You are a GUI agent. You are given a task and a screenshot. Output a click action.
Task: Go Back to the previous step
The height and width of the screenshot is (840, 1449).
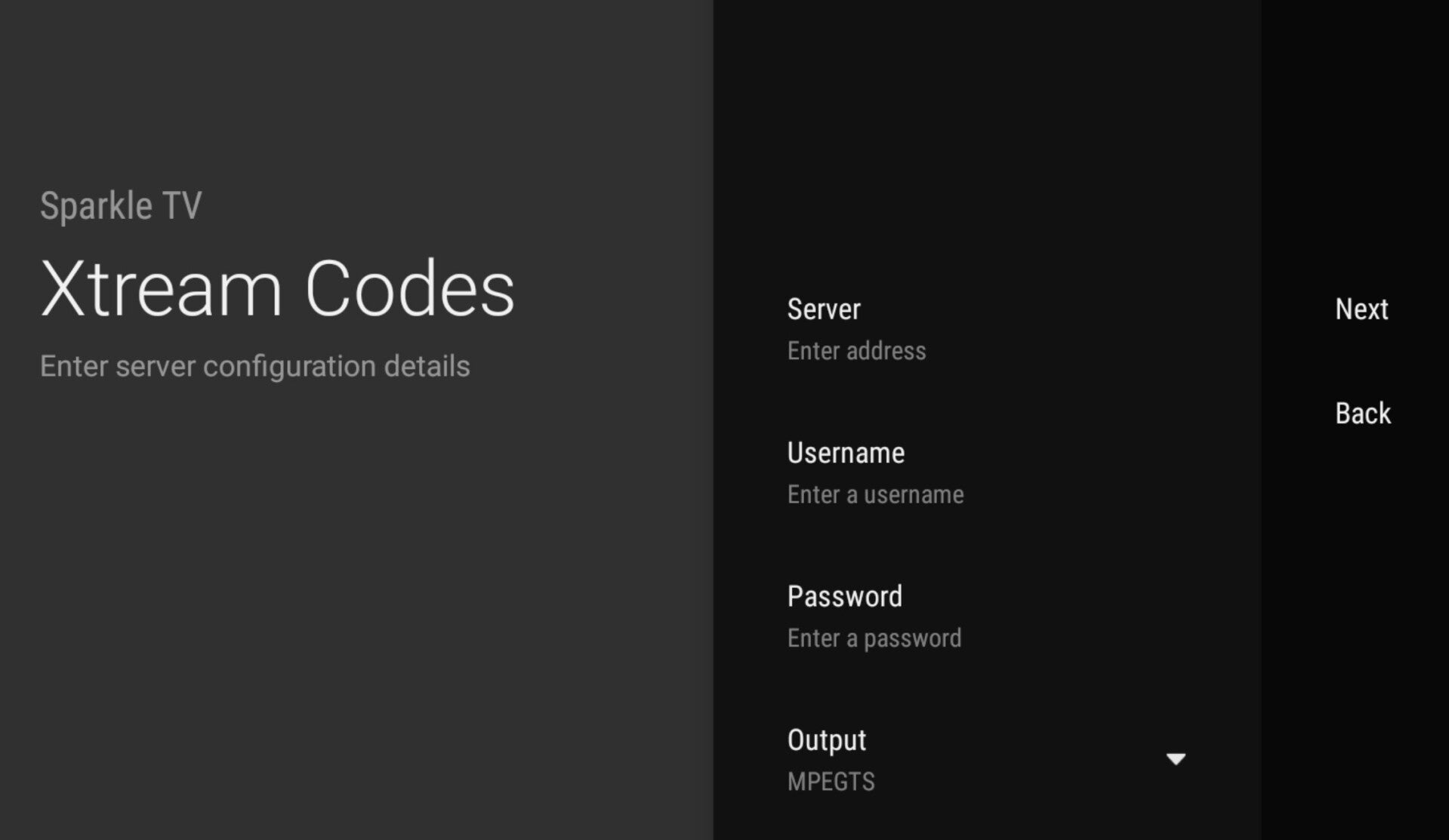click(x=1362, y=414)
